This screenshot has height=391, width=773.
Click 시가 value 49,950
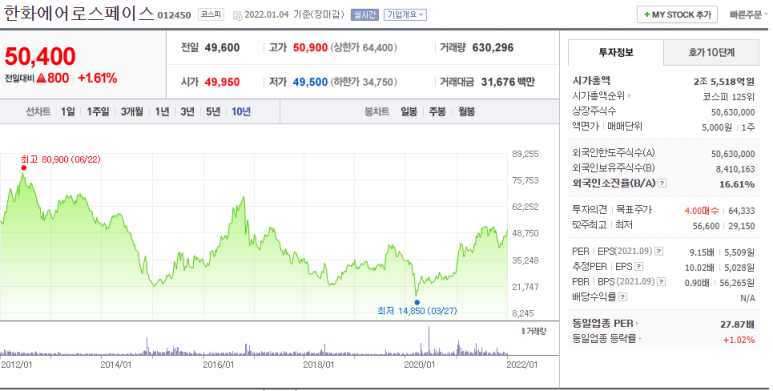click(222, 82)
